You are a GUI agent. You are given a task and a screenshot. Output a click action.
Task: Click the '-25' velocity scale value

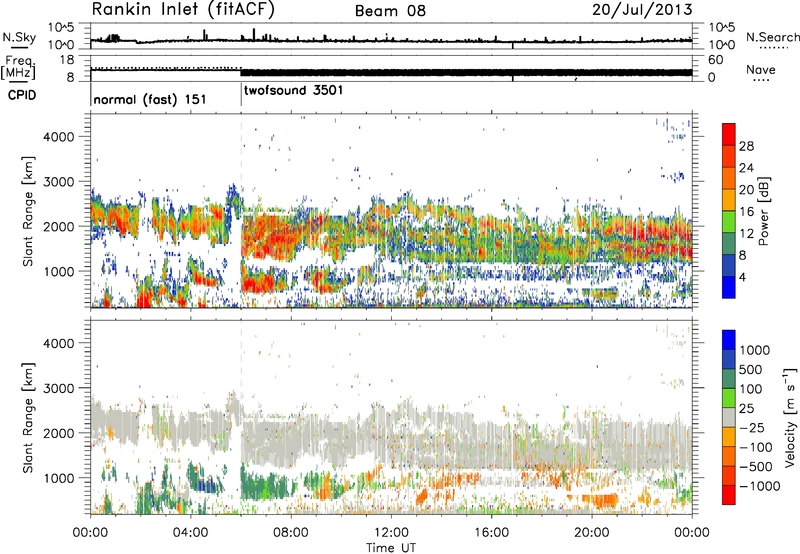coord(752,428)
